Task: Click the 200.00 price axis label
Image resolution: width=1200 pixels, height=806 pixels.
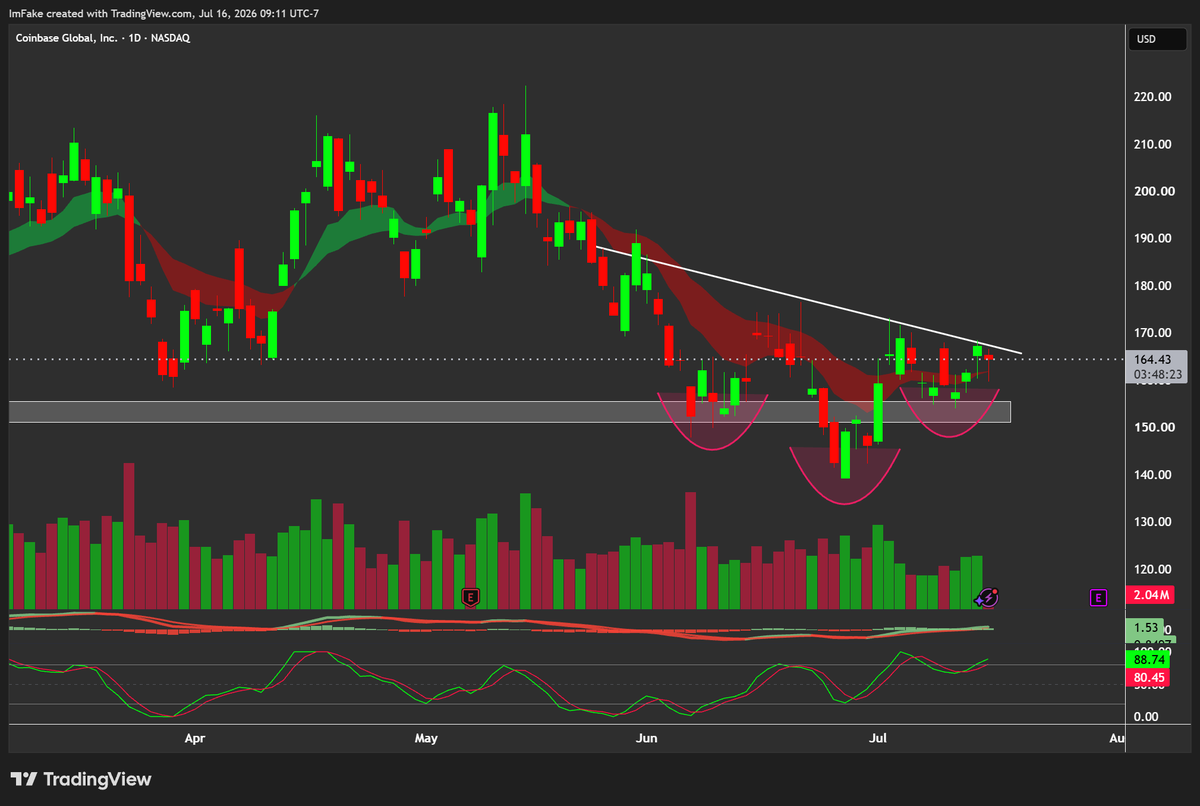Action: [x=1153, y=191]
